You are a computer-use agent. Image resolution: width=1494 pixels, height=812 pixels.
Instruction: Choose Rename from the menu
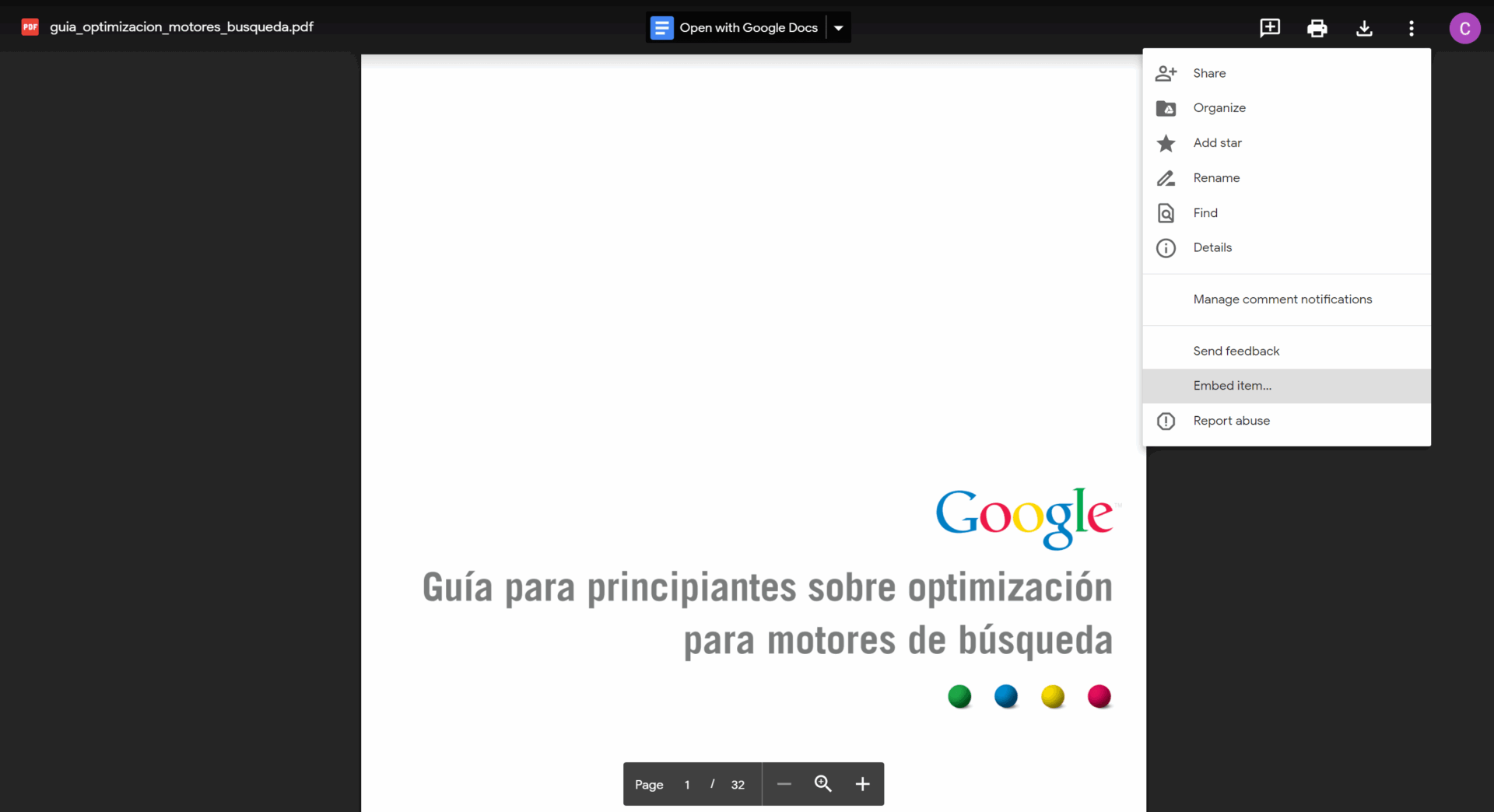[1286, 178]
